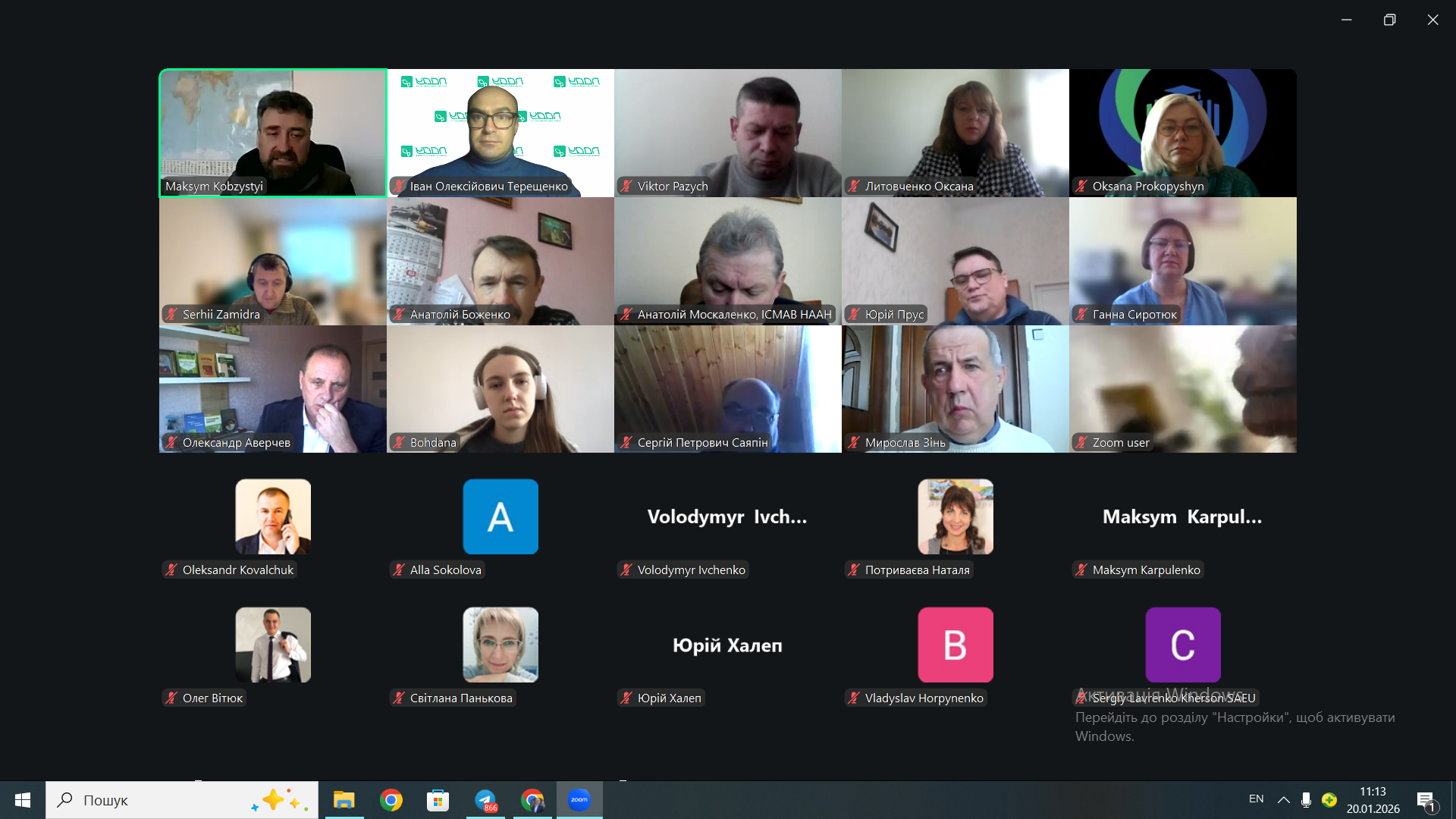Restore down the Zoom meeting window

tap(1389, 20)
